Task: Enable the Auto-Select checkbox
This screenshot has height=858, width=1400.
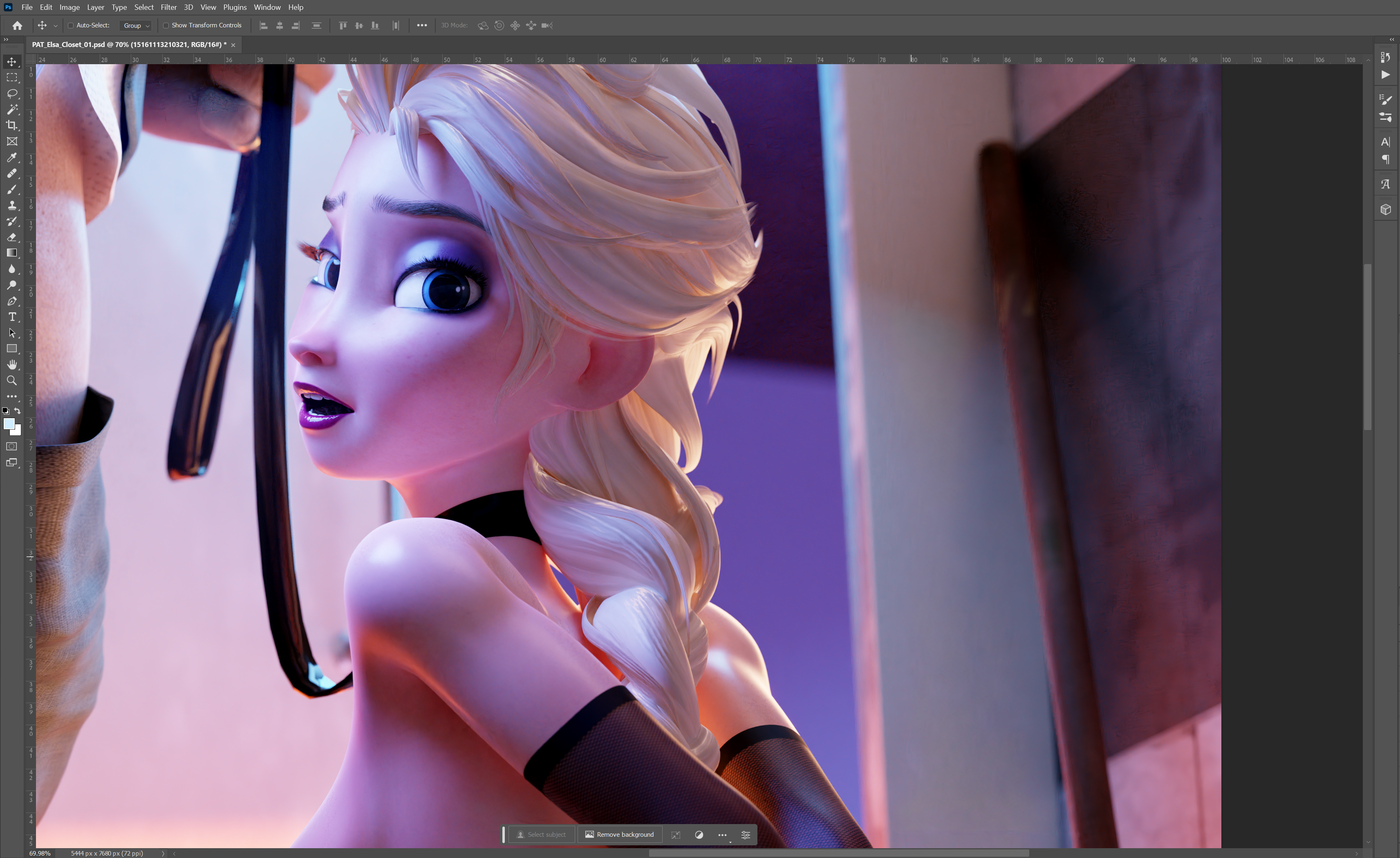Action: [71, 26]
